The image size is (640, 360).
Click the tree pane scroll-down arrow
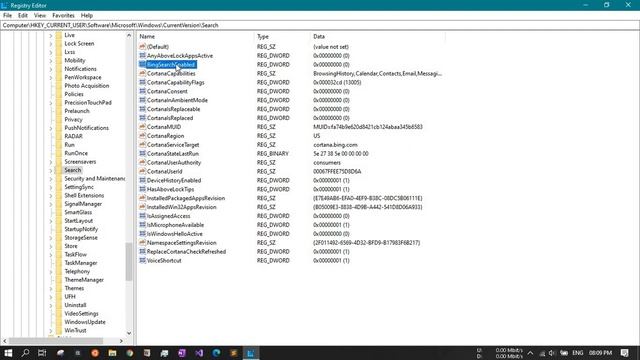tap(129, 333)
